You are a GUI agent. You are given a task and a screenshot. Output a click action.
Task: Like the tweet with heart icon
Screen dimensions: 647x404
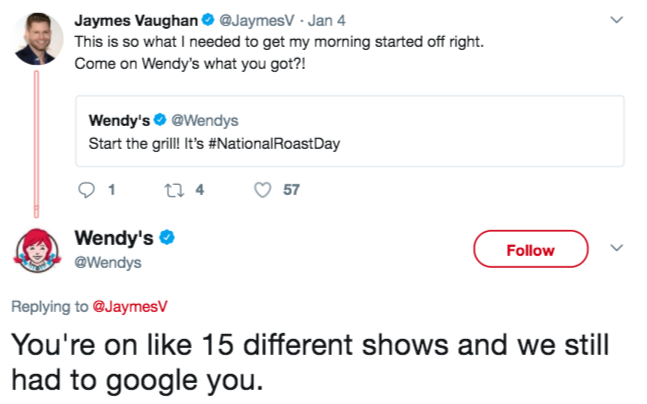point(262,190)
